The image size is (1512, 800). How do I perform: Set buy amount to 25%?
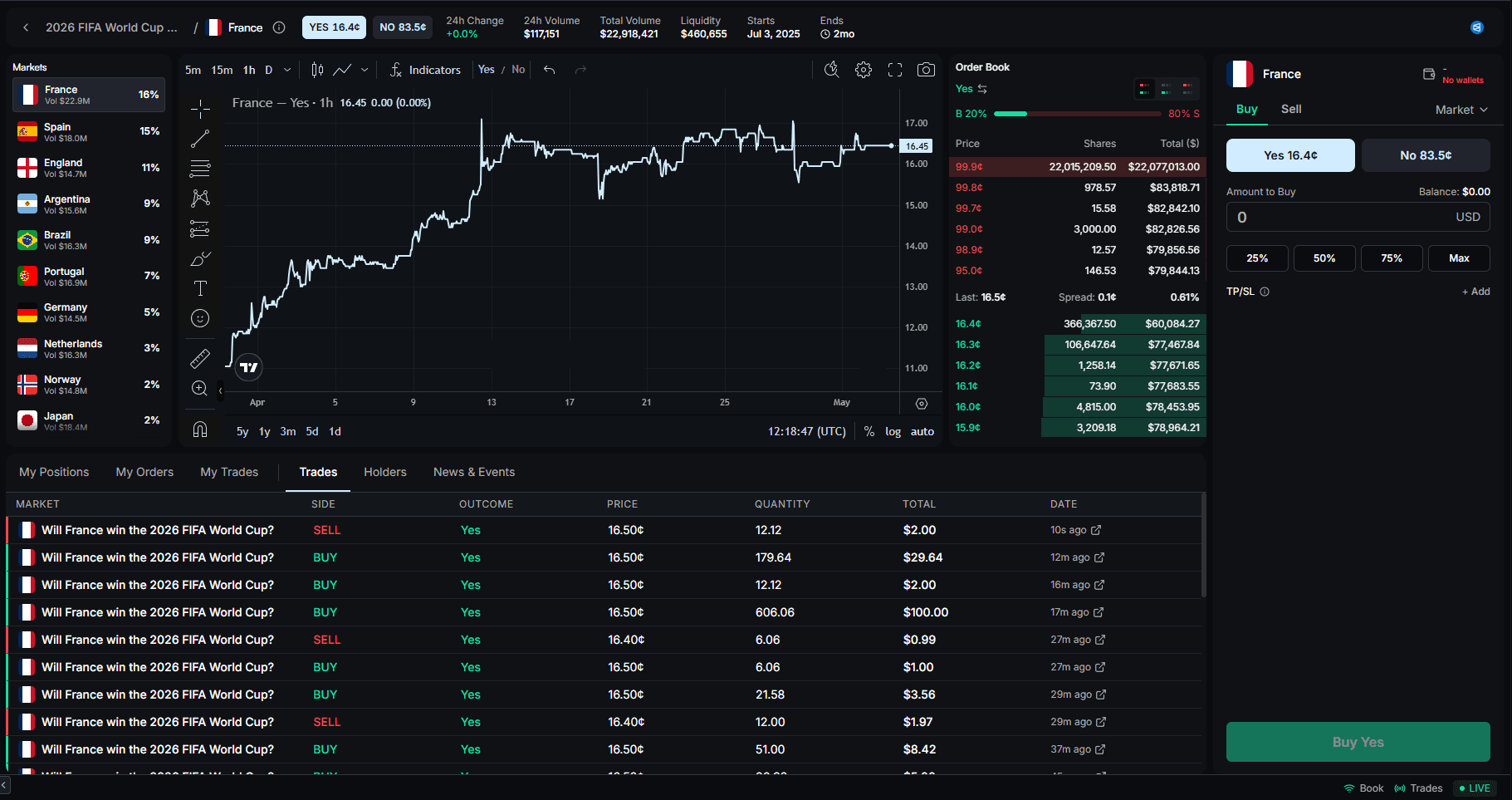[1257, 258]
